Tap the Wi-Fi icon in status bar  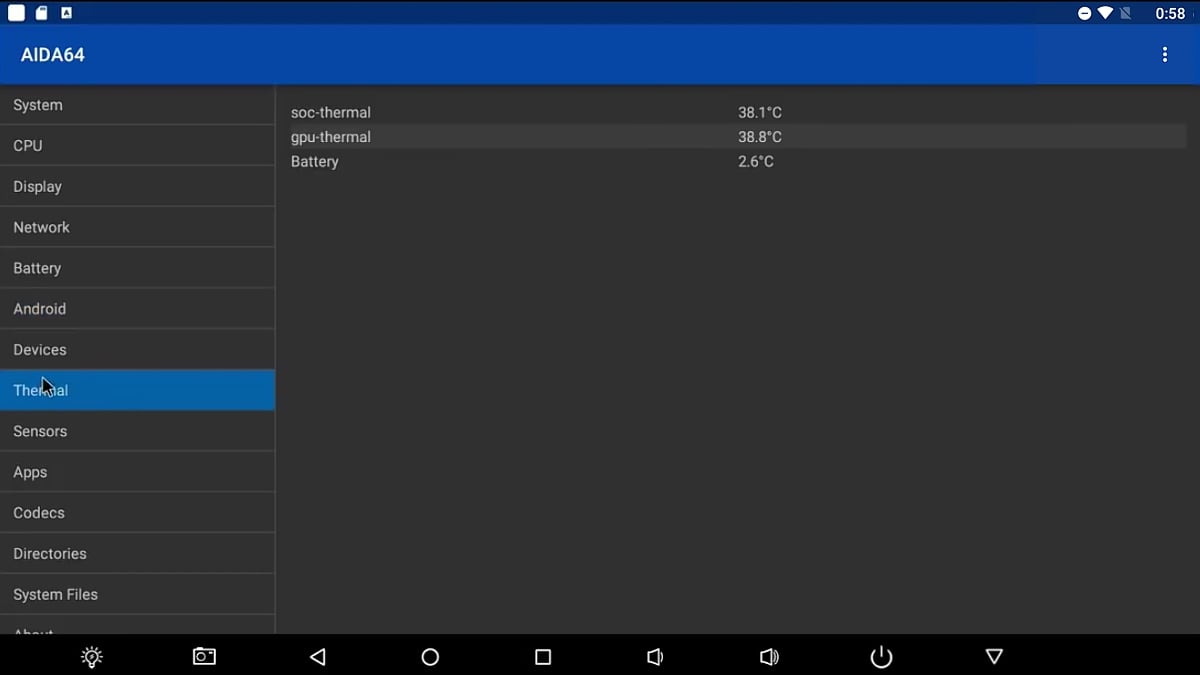pyautogui.click(x=1104, y=13)
